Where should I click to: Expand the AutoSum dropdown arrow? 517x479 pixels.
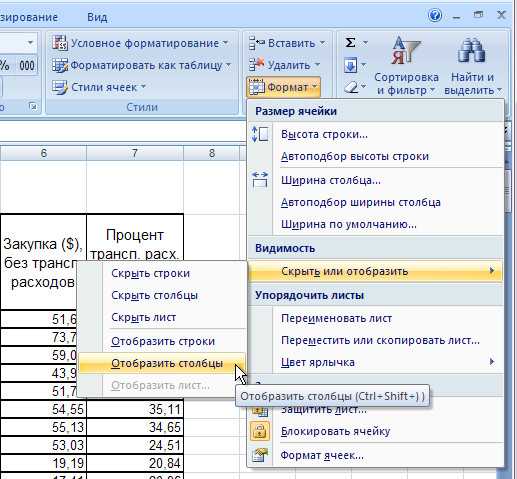click(365, 43)
